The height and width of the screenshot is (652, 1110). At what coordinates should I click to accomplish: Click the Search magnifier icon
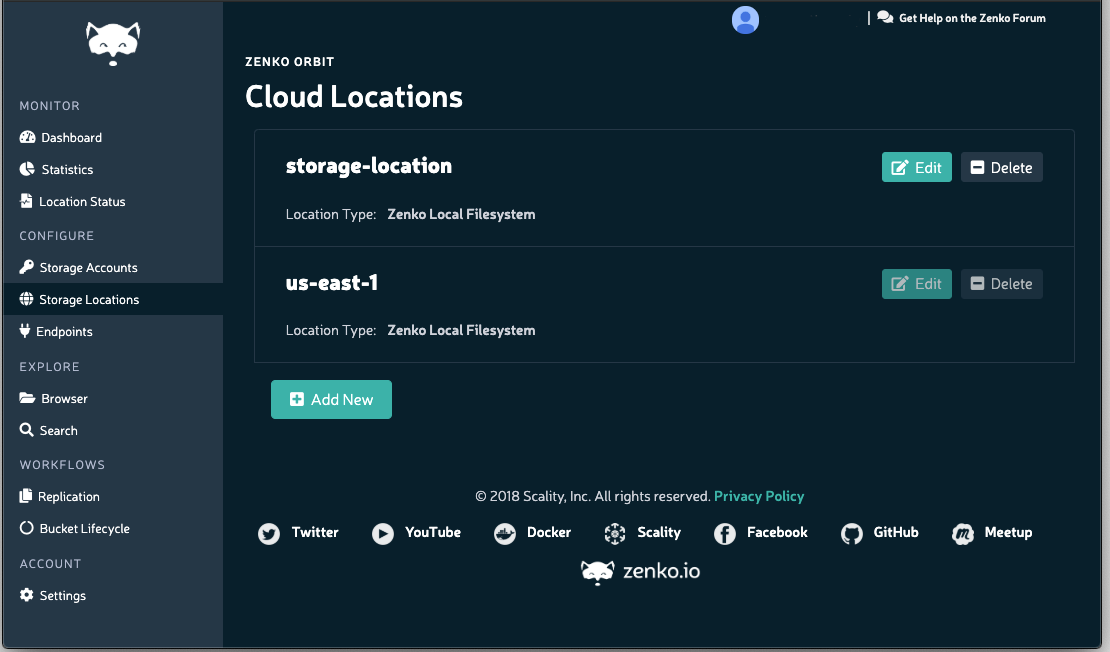click(26, 430)
